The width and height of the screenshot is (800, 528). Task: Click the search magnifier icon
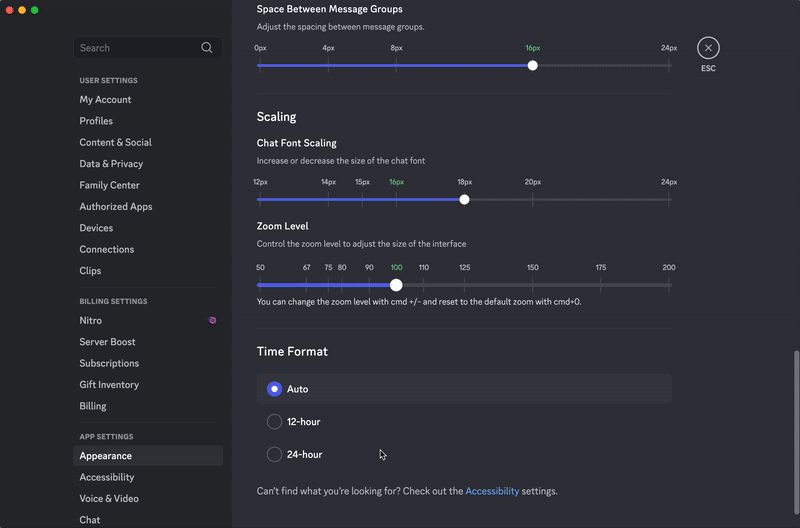[x=207, y=47]
